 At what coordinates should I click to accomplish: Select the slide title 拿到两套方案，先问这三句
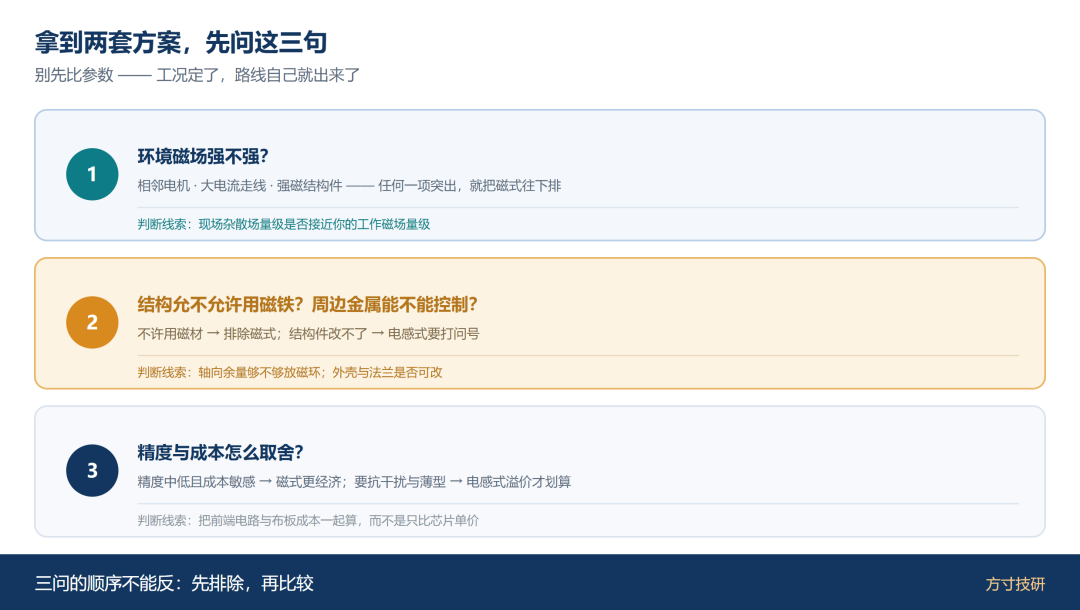(x=181, y=43)
